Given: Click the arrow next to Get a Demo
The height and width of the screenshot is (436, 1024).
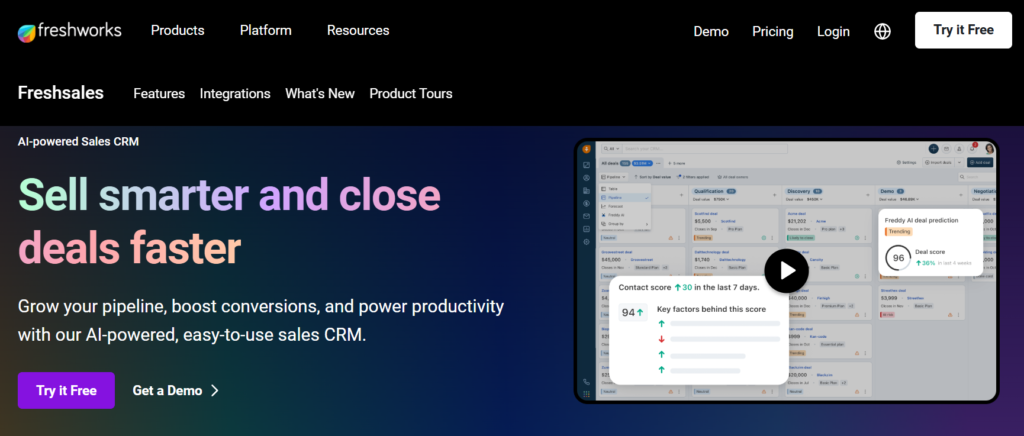Looking at the screenshot, I should (x=215, y=391).
